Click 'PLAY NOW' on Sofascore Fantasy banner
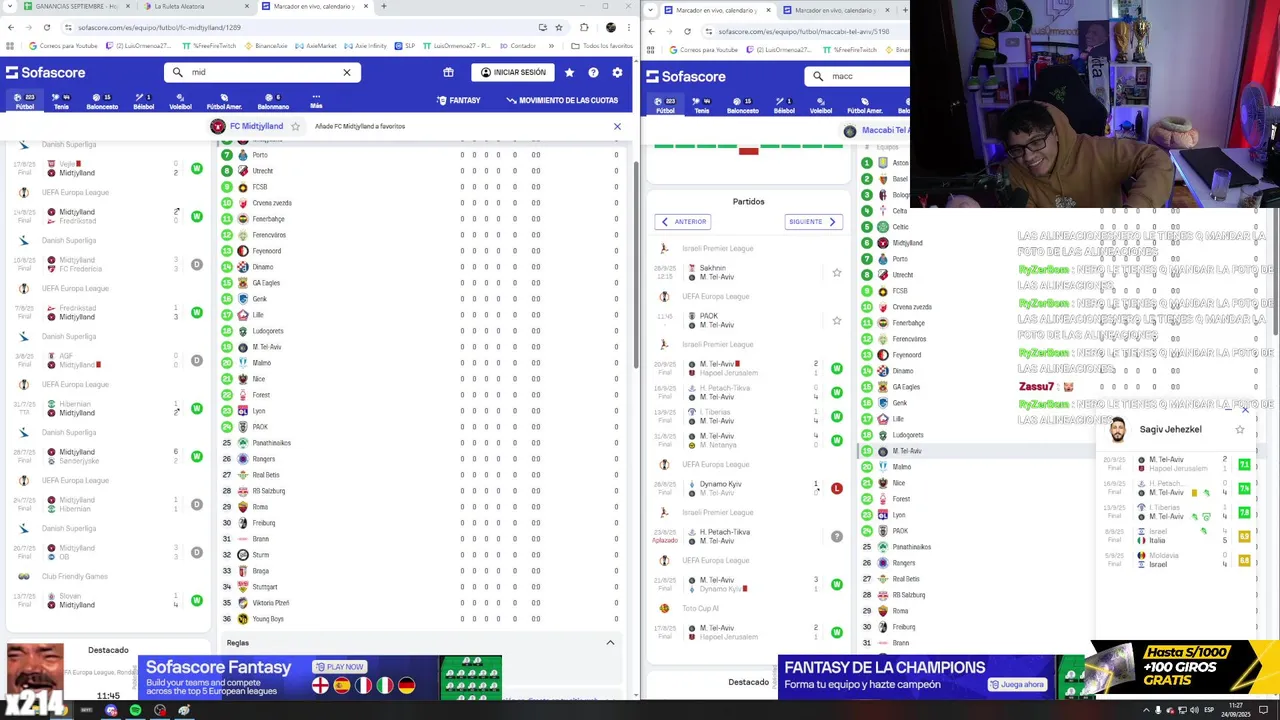Viewport: 1280px width, 720px height. point(340,667)
